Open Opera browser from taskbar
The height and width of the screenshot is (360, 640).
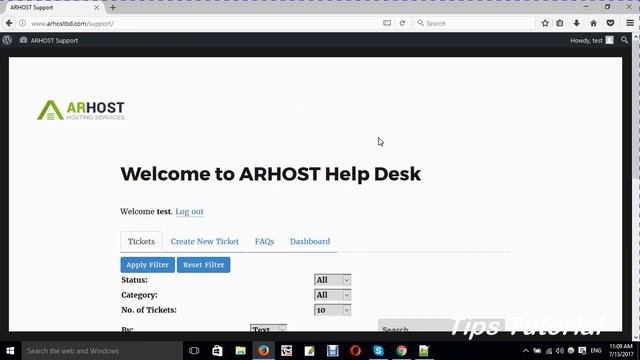point(355,351)
